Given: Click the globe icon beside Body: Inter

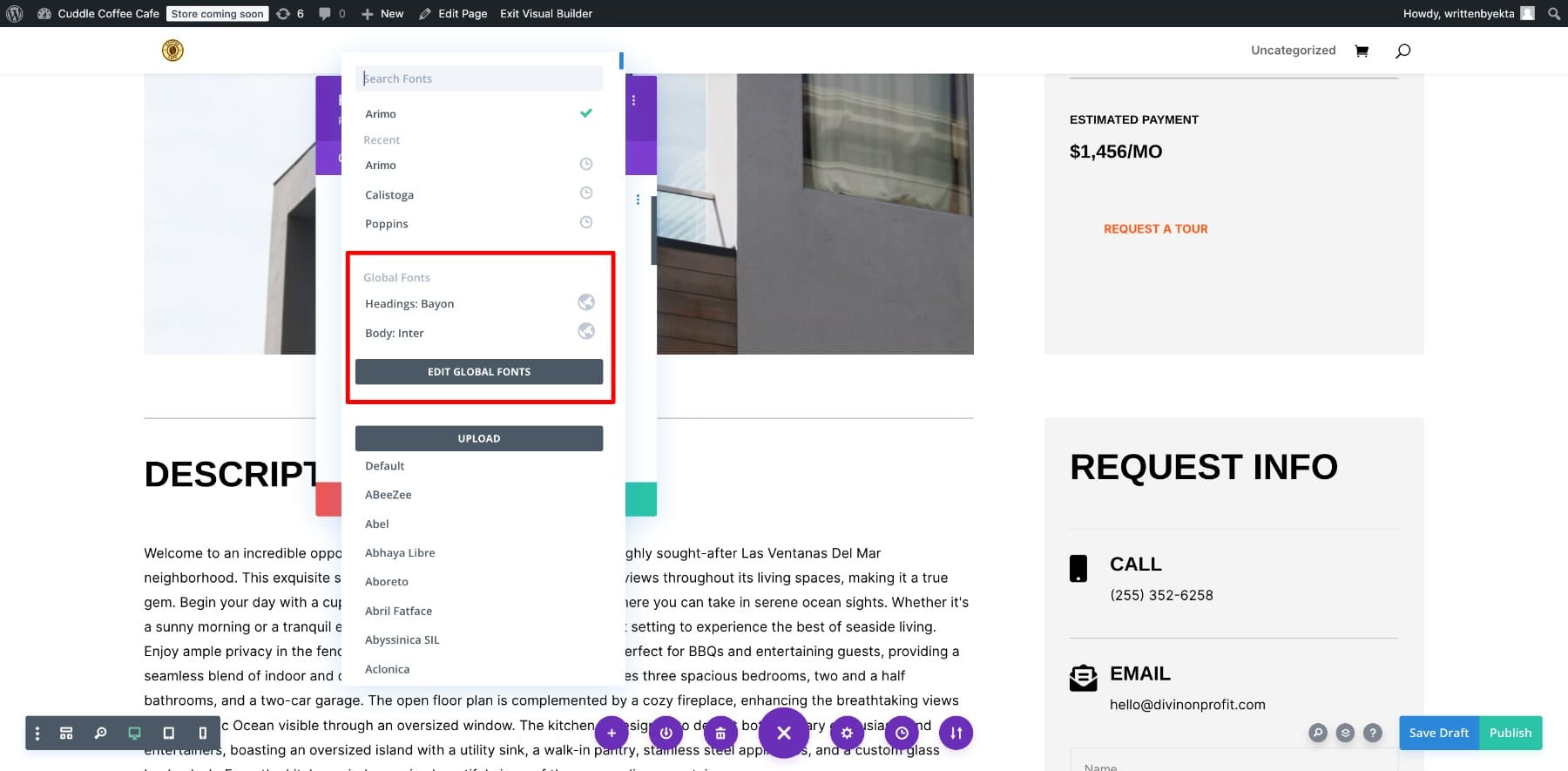Looking at the screenshot, I should point(586,331).
